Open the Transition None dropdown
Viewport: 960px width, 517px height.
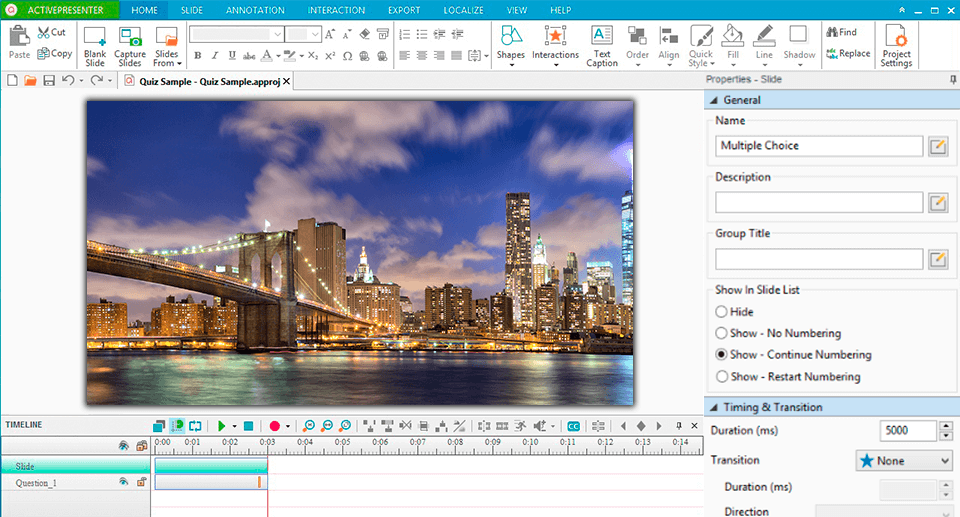[904, 461]
